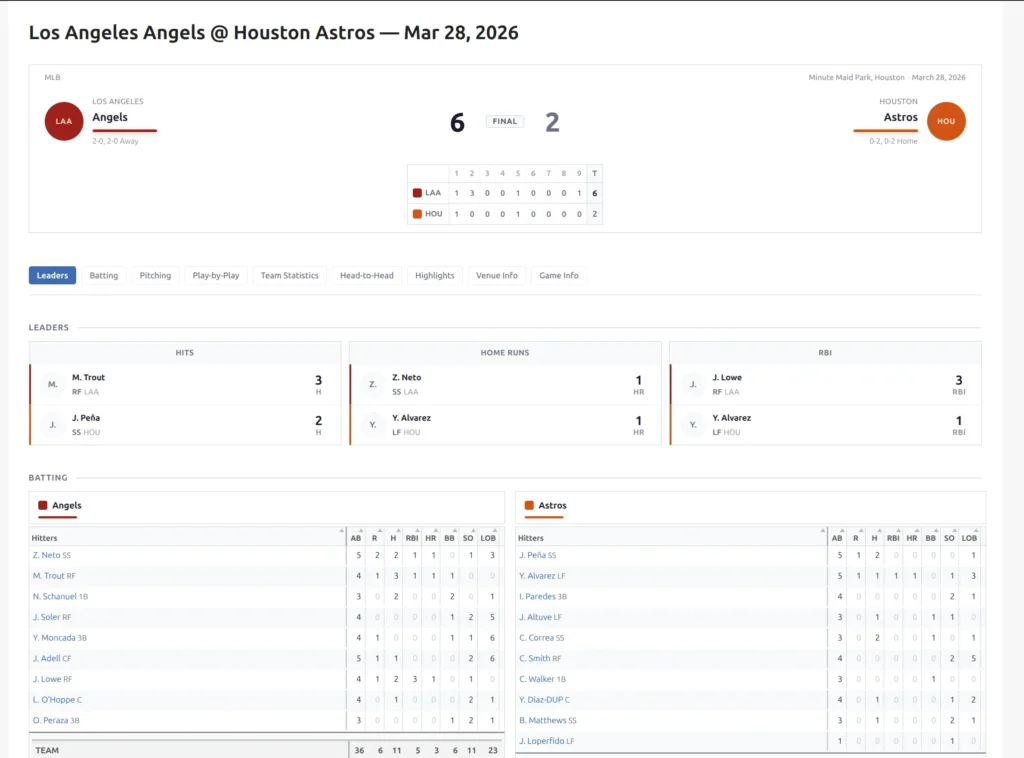Open the Head-to-Head tab
The height and width of the screenshot is (758, 1024).
[367, 276]
